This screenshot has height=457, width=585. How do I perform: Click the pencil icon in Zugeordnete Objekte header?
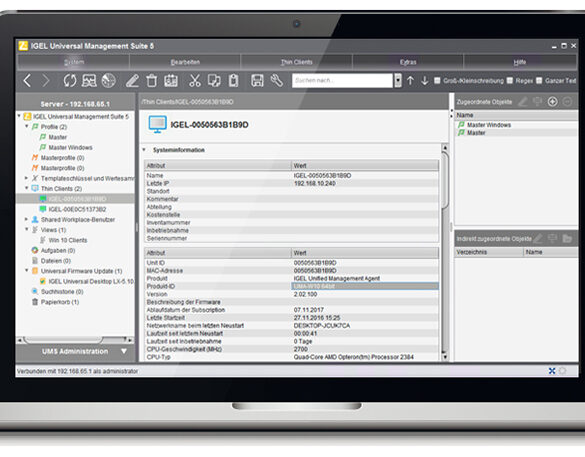point(523,101)
